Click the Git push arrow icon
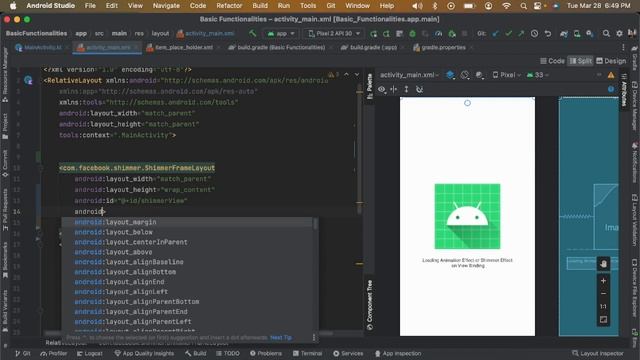Image resolution: width=640 pixels, height=360 pixels. pyautogui.click(x=521, y=34)
